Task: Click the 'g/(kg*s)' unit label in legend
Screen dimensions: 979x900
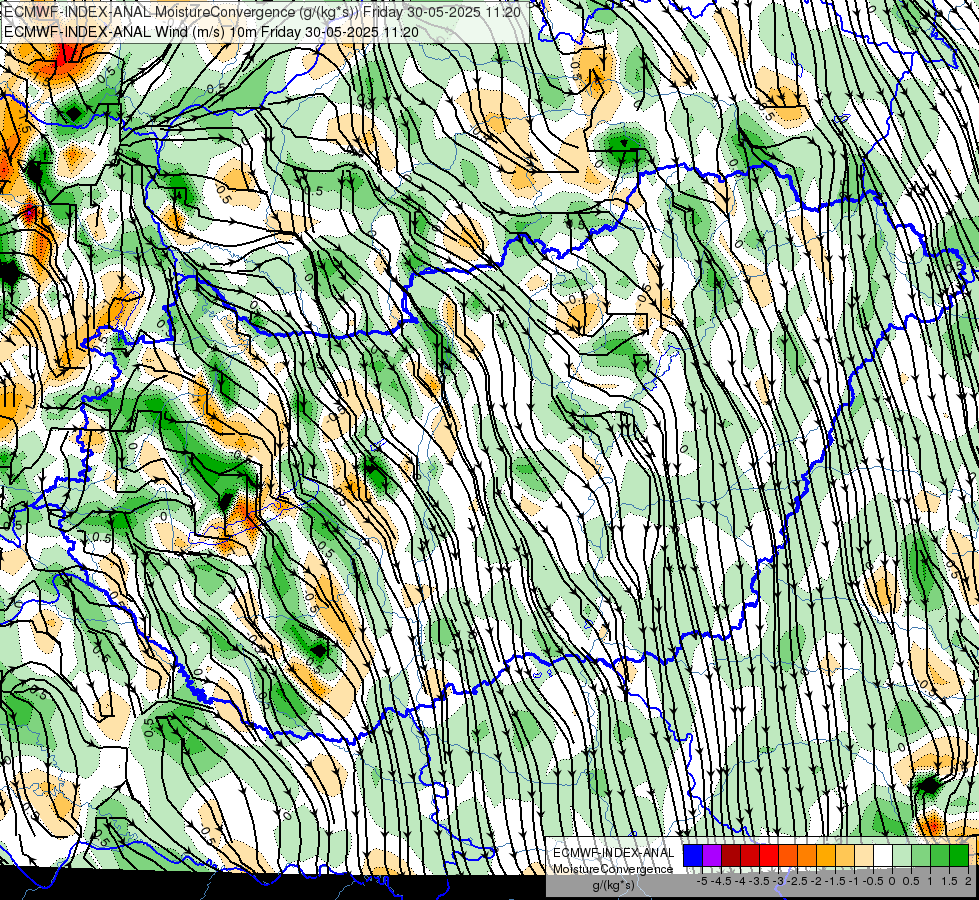Action: pos(613,886)
